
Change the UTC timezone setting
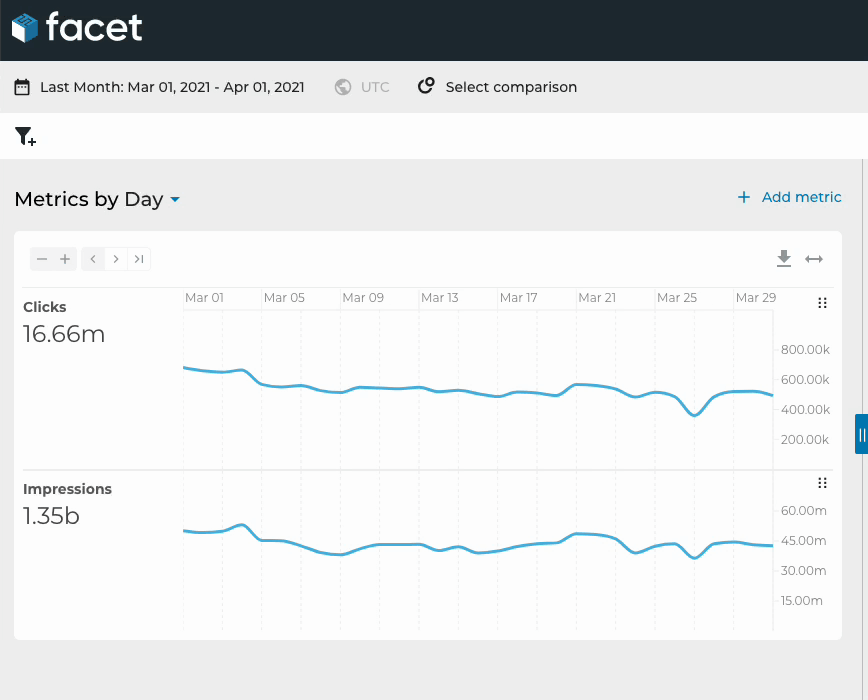pos(375,87)
